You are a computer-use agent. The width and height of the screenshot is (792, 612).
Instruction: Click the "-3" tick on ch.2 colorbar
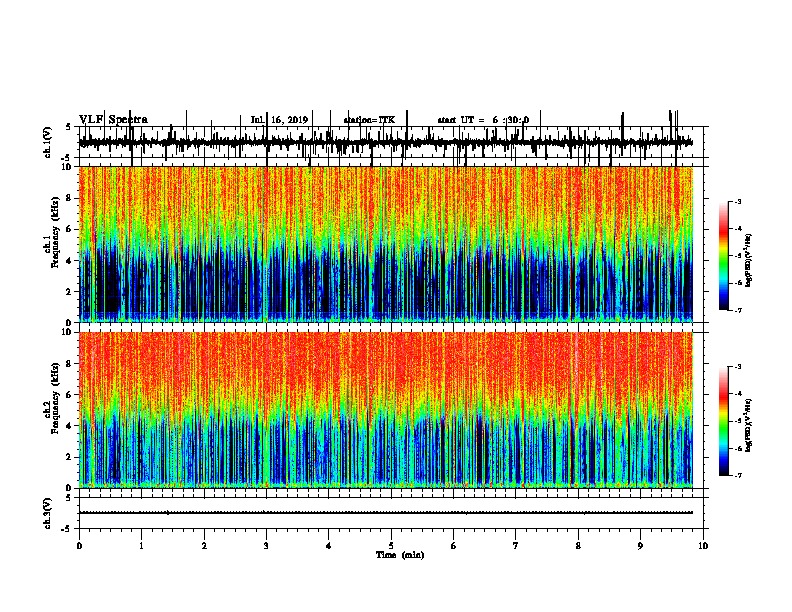pyautogui.click(x=737, y=367)
